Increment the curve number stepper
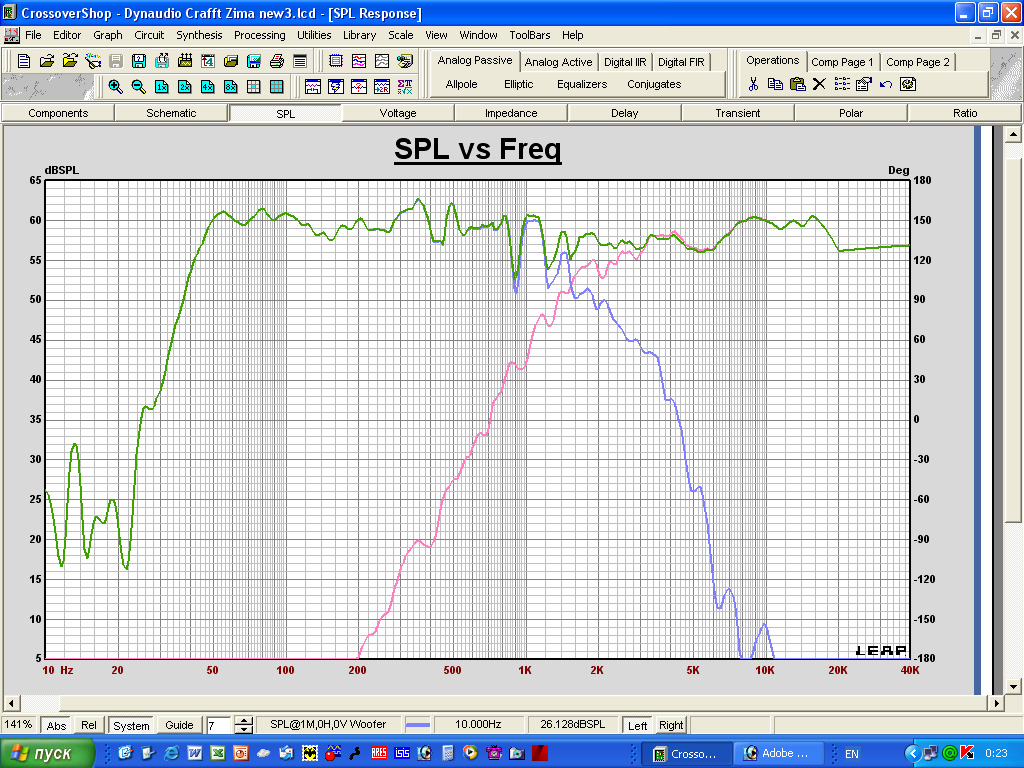This screenshot has width=1024, height=768. coord(244,721)
